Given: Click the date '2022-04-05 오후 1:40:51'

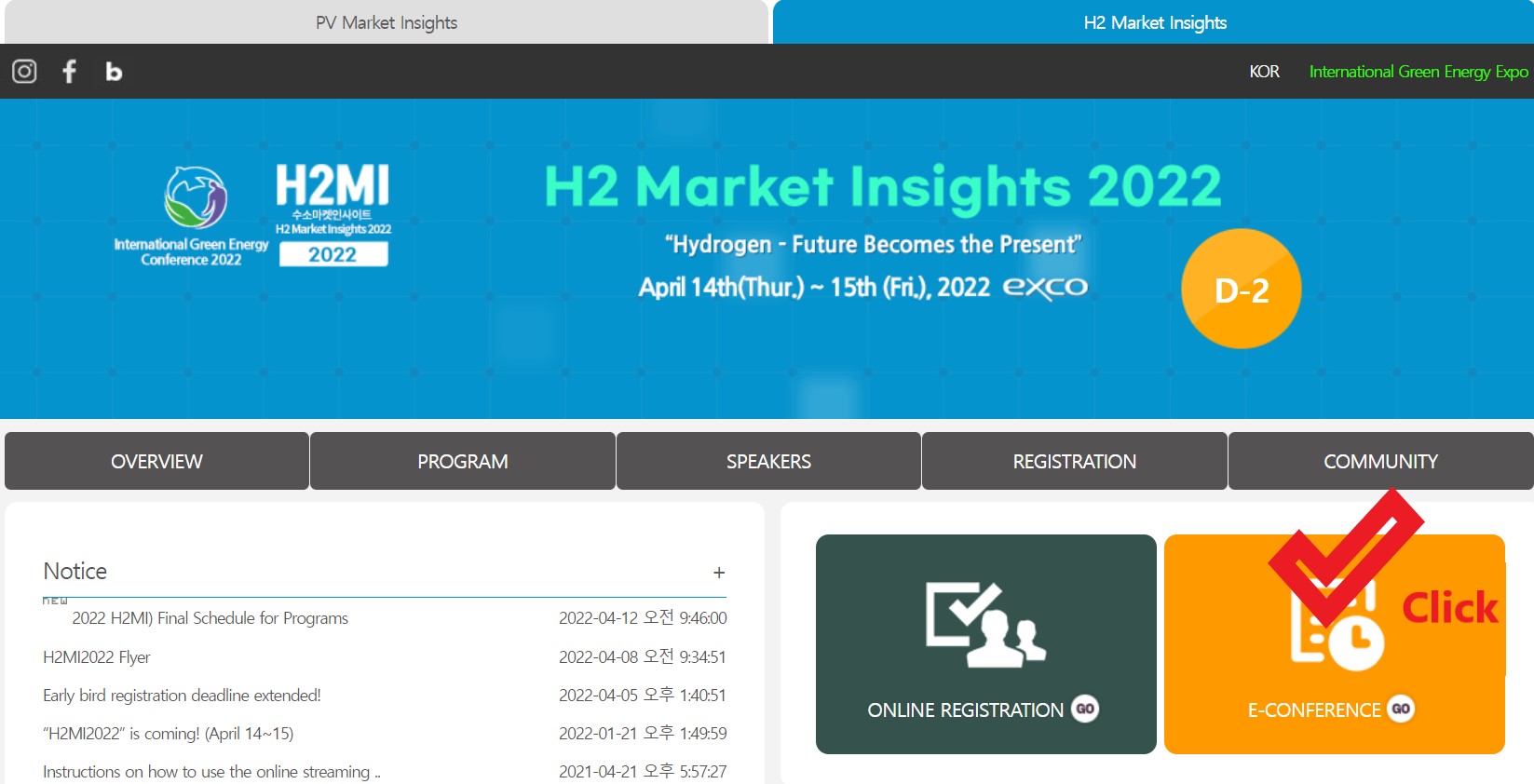Looking at the screenshot, I should coord(643,696).
